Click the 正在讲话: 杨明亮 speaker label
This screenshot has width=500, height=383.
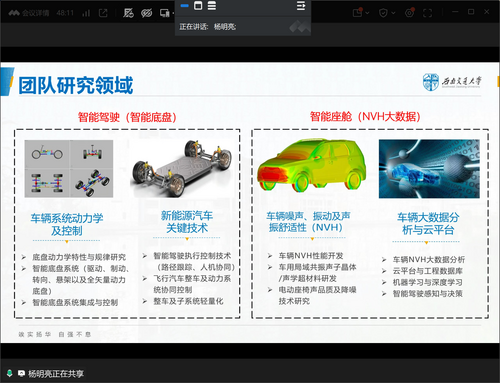coord(208,27)
